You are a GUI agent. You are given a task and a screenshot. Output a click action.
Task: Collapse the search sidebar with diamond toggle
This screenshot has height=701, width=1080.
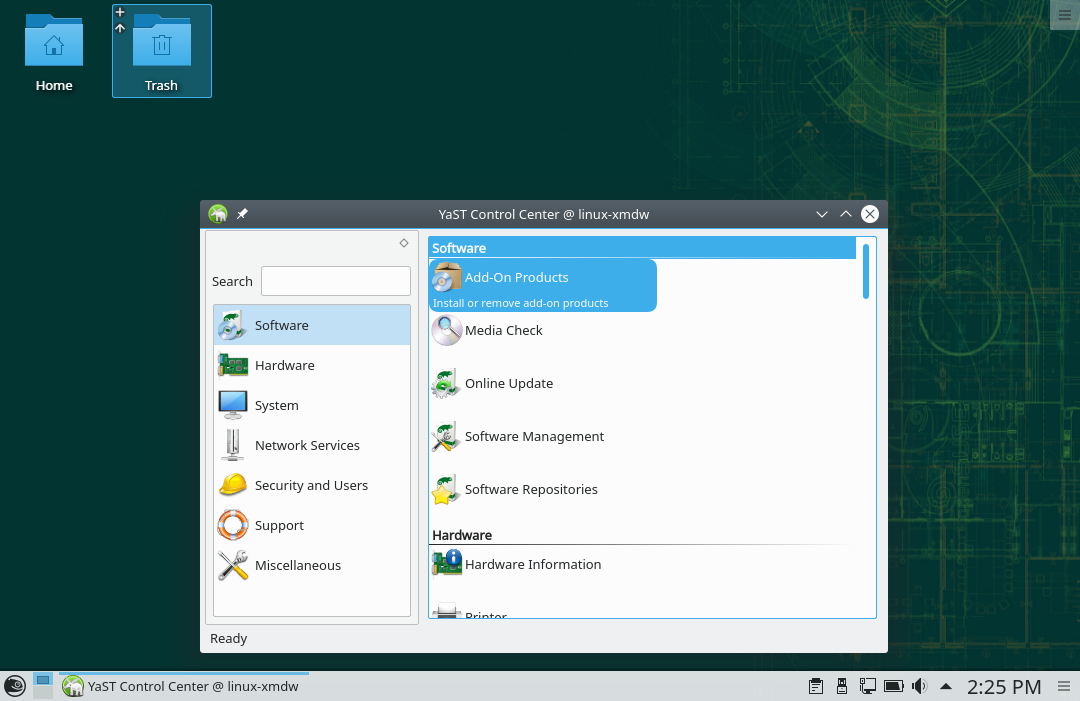coord(403,242)
